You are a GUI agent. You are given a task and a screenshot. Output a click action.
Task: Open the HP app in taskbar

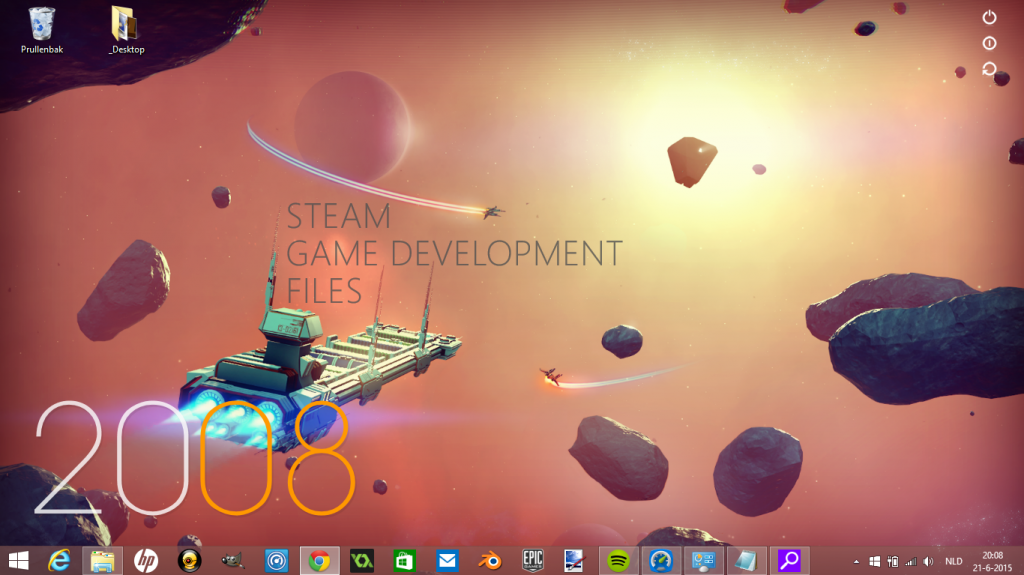coord(146,561)
